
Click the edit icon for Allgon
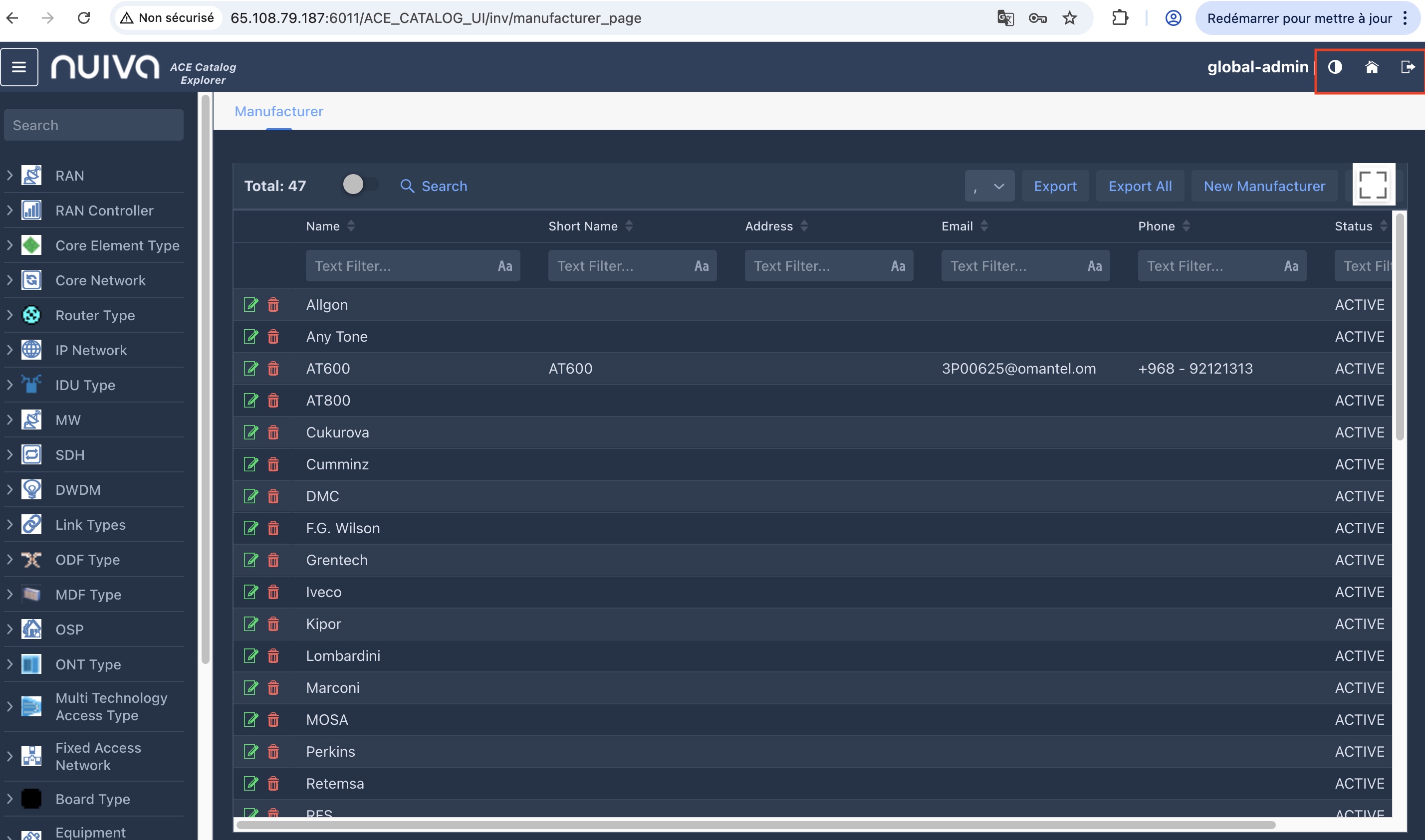[x=250, y=305]
